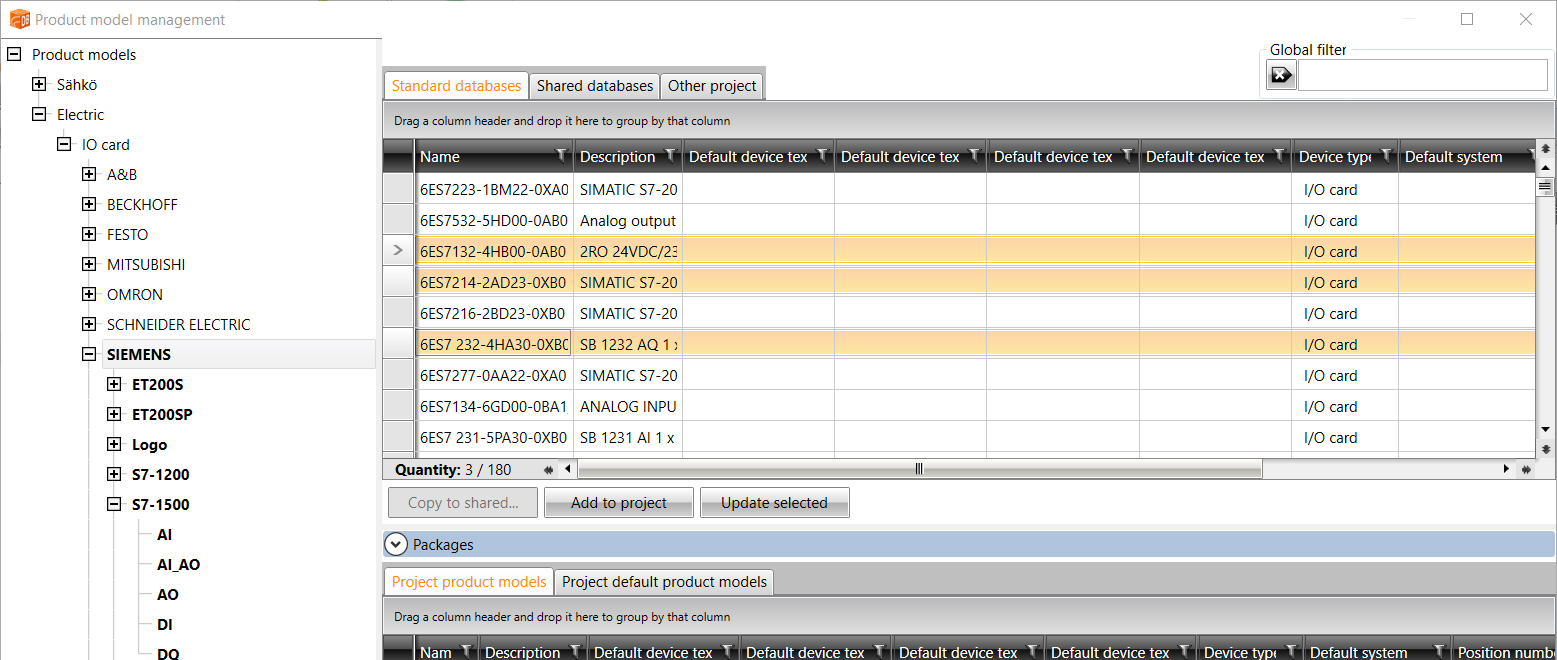This screenshot has width=1557, height=660.
Task: Select the row named 6ES7 232-4HA30-0XB0
Action: point(960,344)
